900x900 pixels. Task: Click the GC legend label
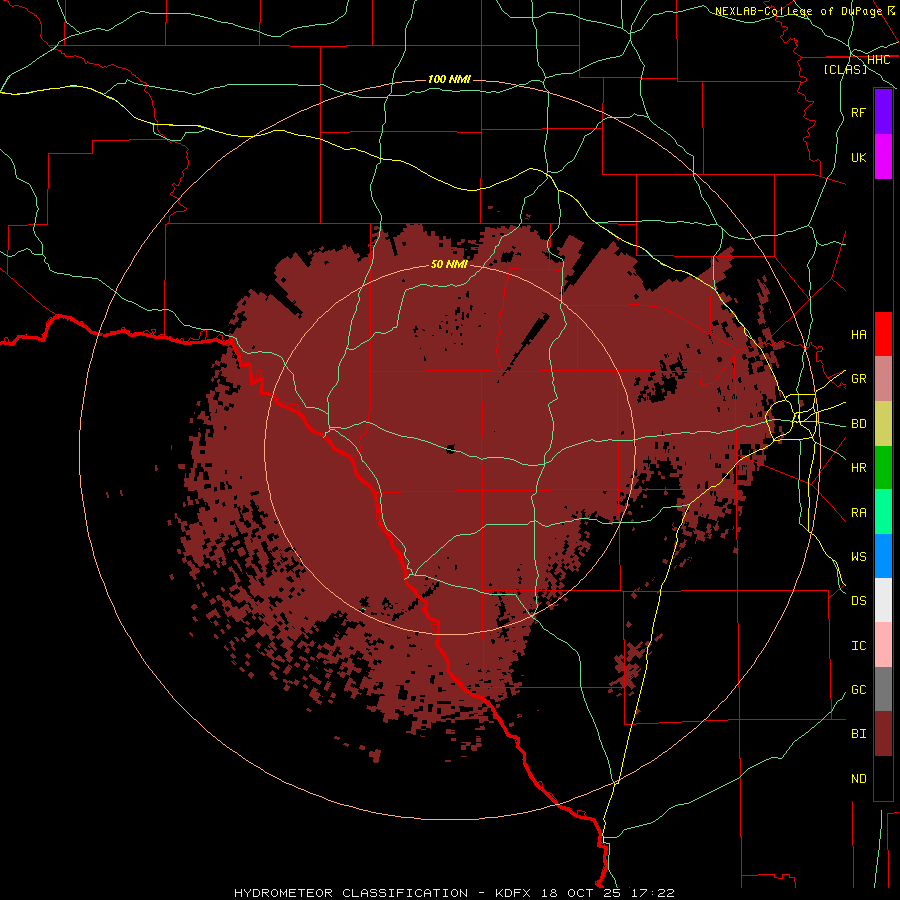tap(858, 690)
